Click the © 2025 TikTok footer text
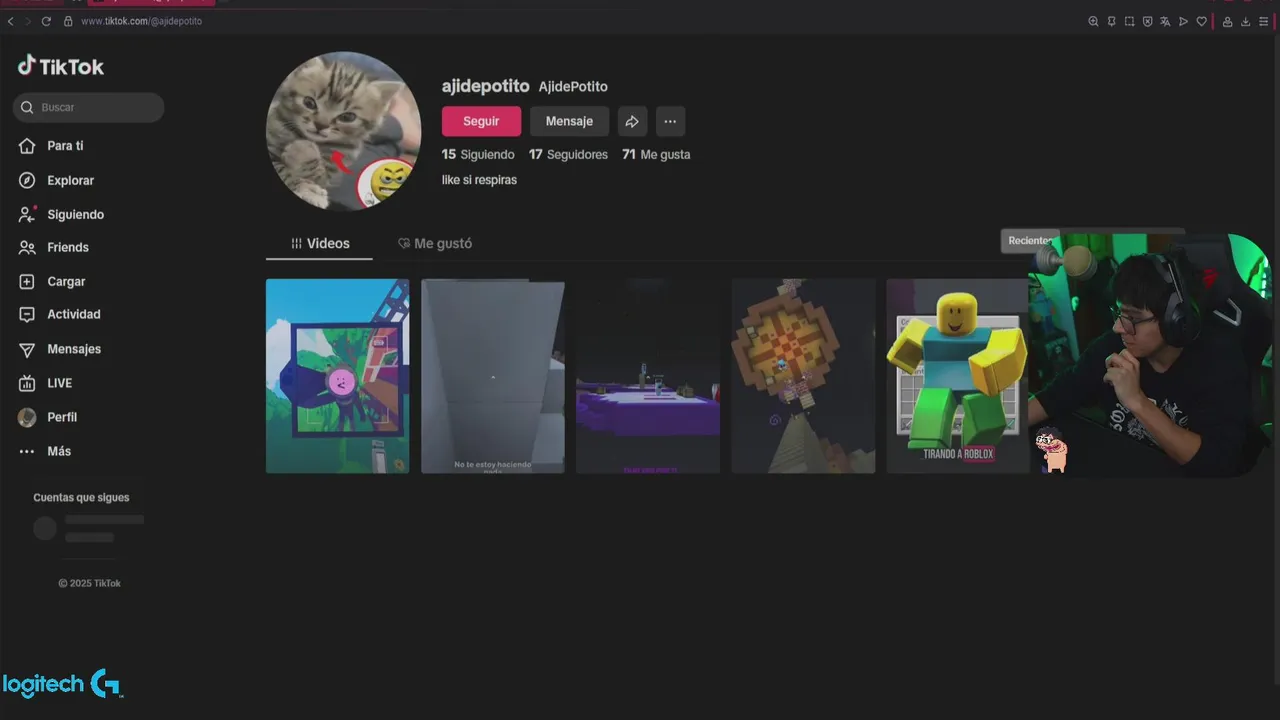1280x720 pixels. [89, 584]
